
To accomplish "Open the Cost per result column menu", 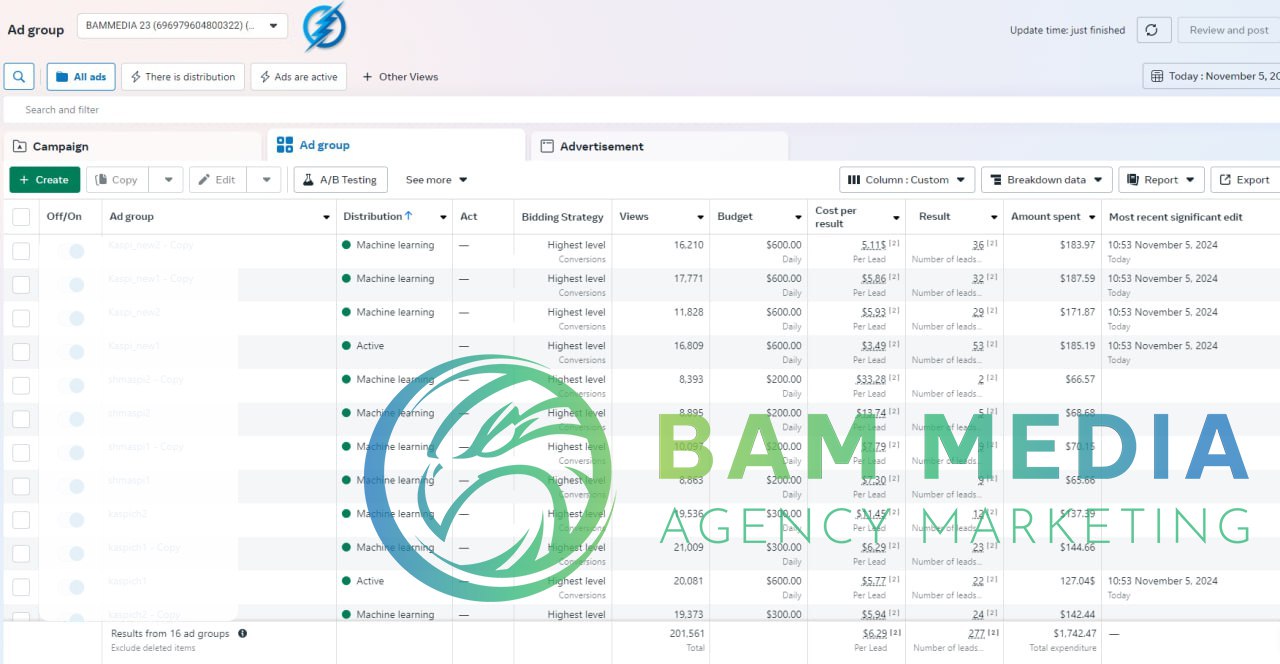I will pyautogui.click(x=896, y=217).
